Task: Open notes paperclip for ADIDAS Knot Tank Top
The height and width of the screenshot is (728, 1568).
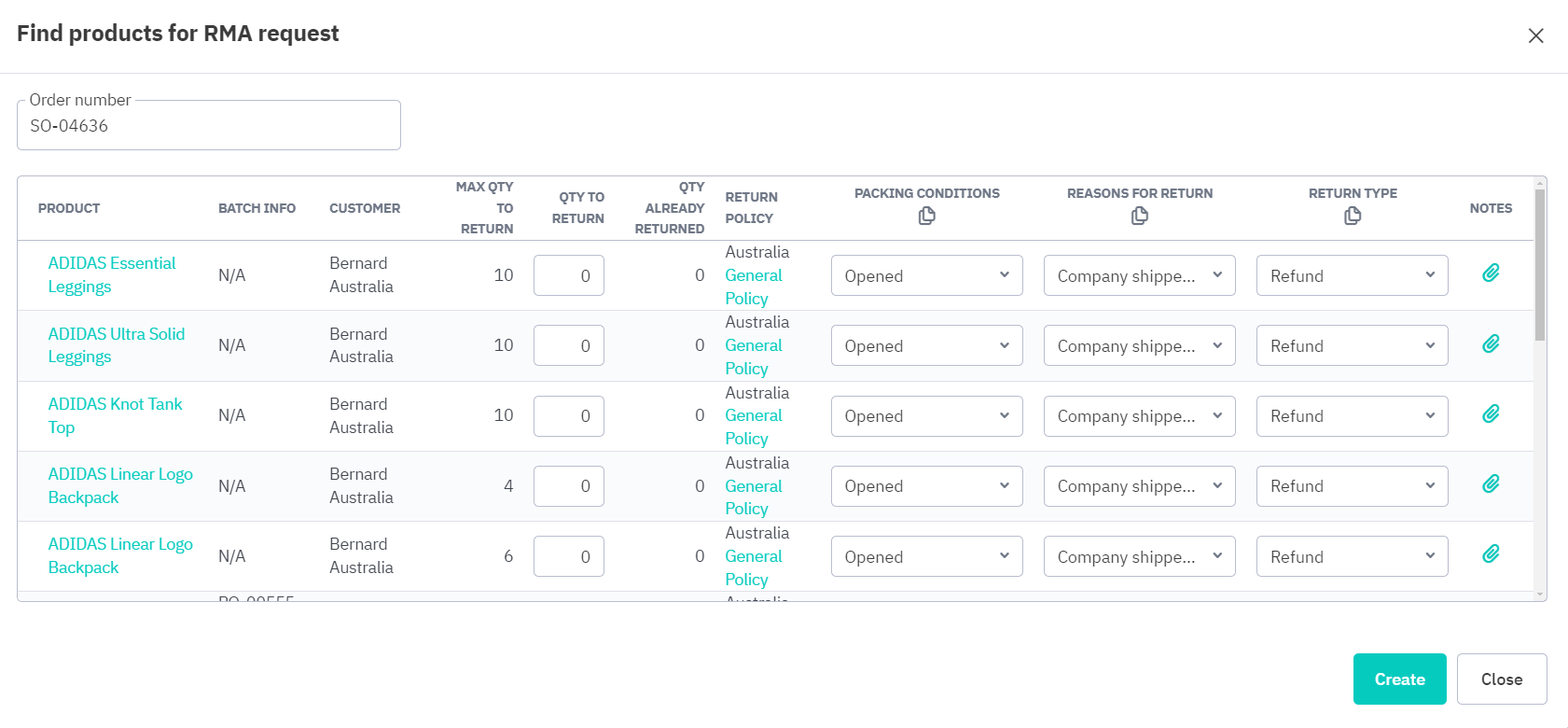Action: coord(1491,413)
